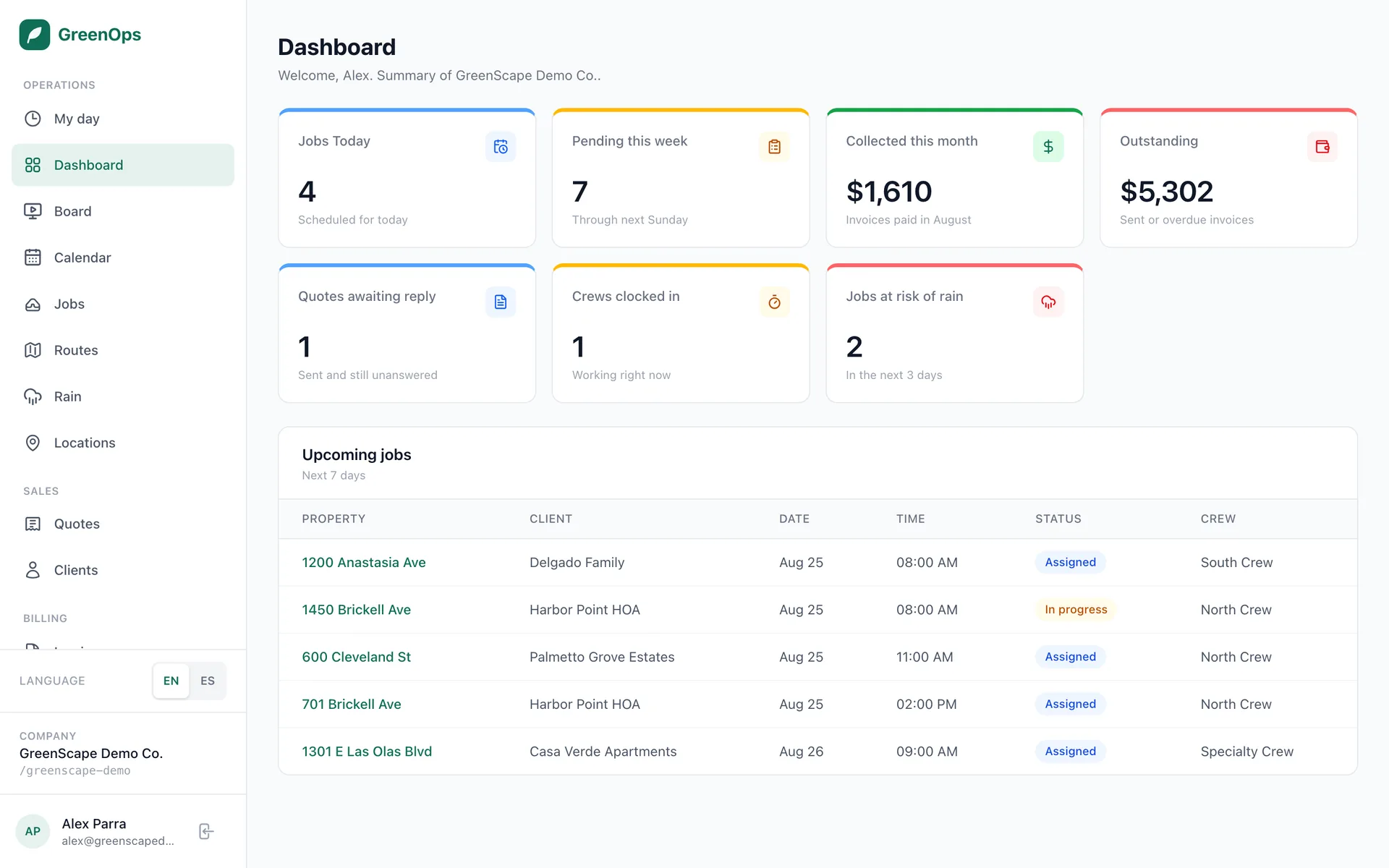Open My day in the sidebar
The image size is (1389, 868).
(123, 119)
